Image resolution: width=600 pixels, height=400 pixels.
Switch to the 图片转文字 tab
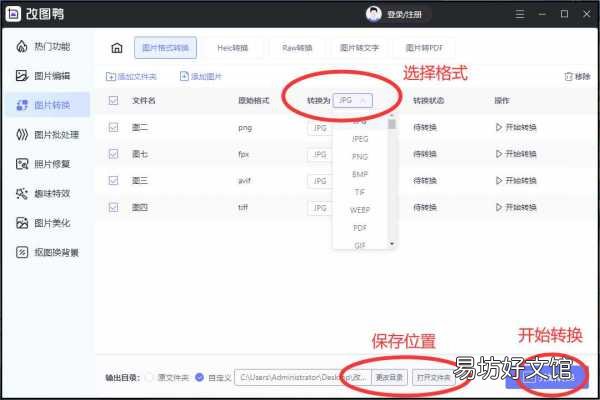click(359, 48)
